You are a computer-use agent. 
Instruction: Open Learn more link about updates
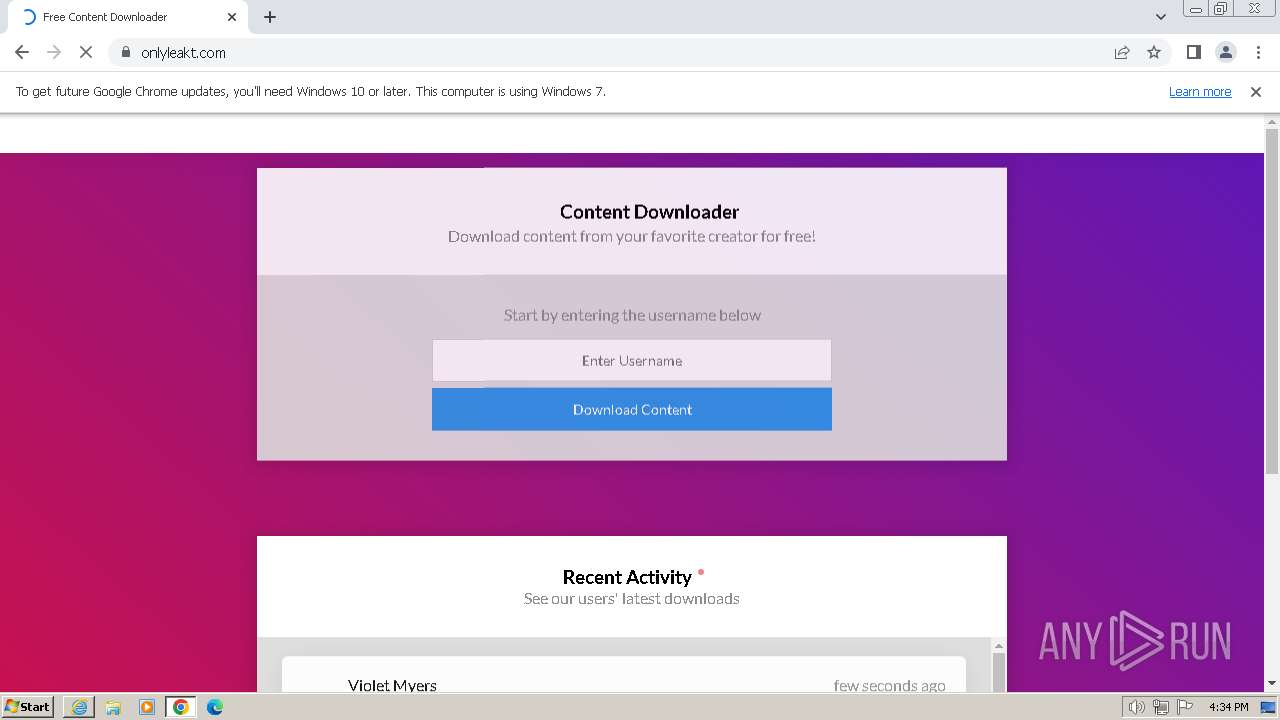pos(1200,91)
